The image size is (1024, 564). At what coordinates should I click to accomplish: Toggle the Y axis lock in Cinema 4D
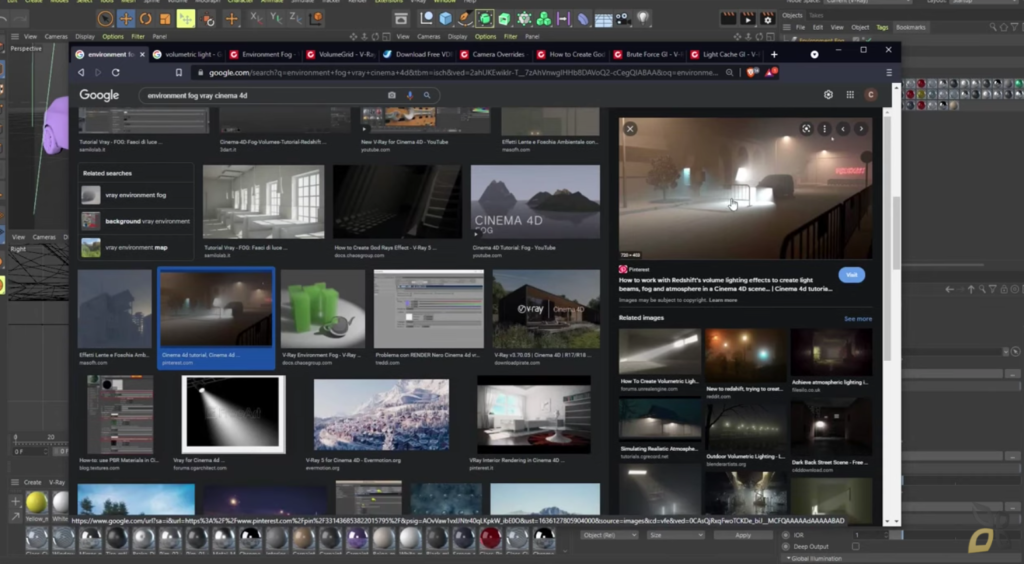click(276, 19)
